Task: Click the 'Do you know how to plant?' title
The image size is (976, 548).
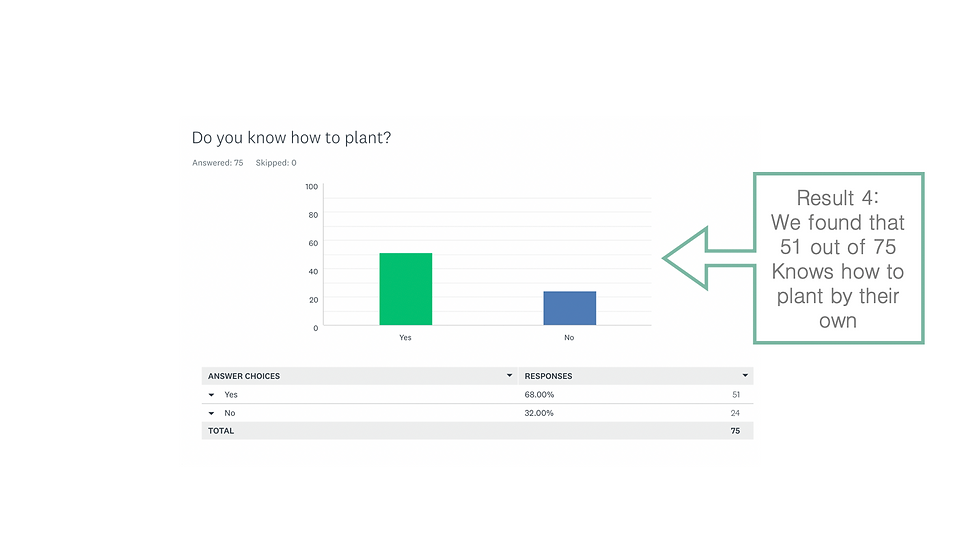Action: 291,138
